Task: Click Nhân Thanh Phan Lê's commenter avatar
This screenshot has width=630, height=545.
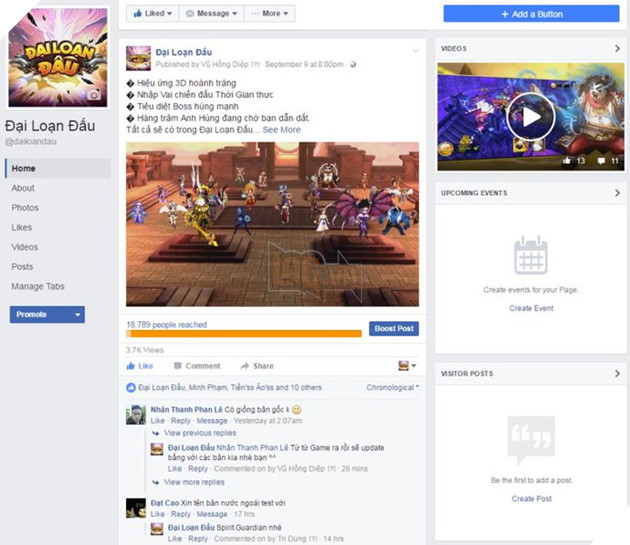Action: click(136, 415)
